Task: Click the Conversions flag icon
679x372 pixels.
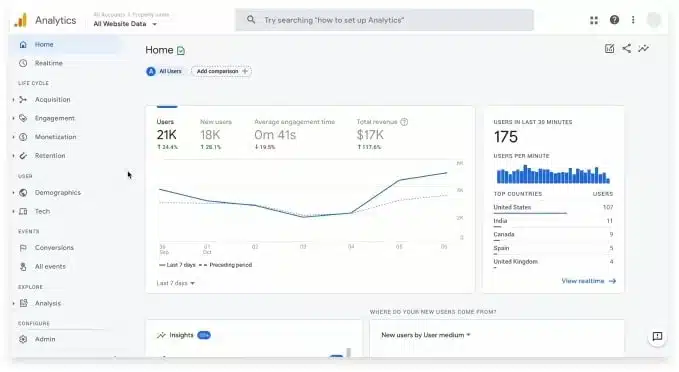Action: 23,248
